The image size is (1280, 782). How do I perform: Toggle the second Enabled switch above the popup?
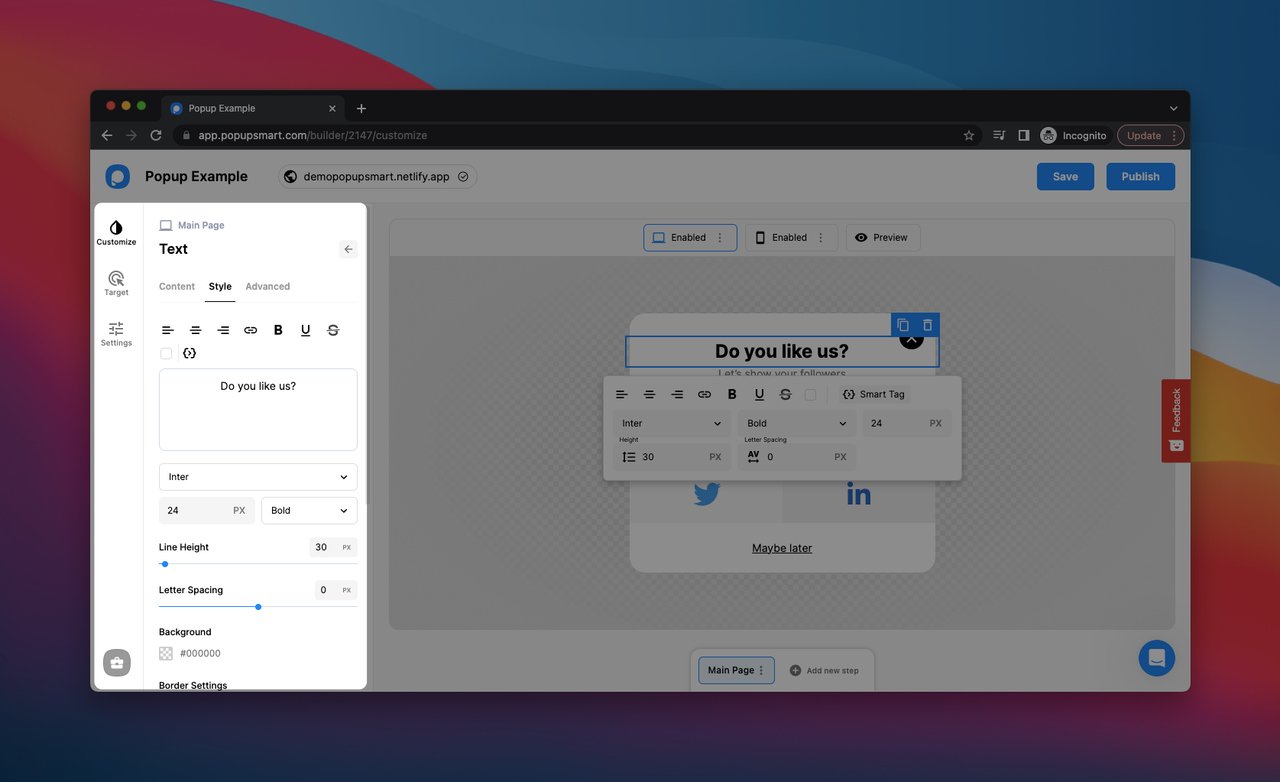[x=789, y=237]
